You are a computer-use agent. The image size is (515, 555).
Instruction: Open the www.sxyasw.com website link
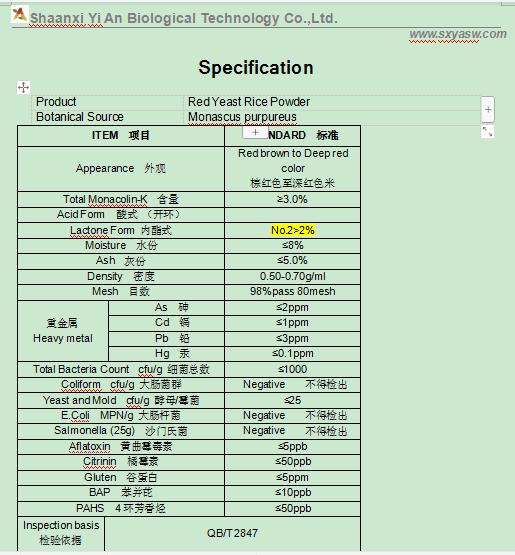(x=458, y=34)
